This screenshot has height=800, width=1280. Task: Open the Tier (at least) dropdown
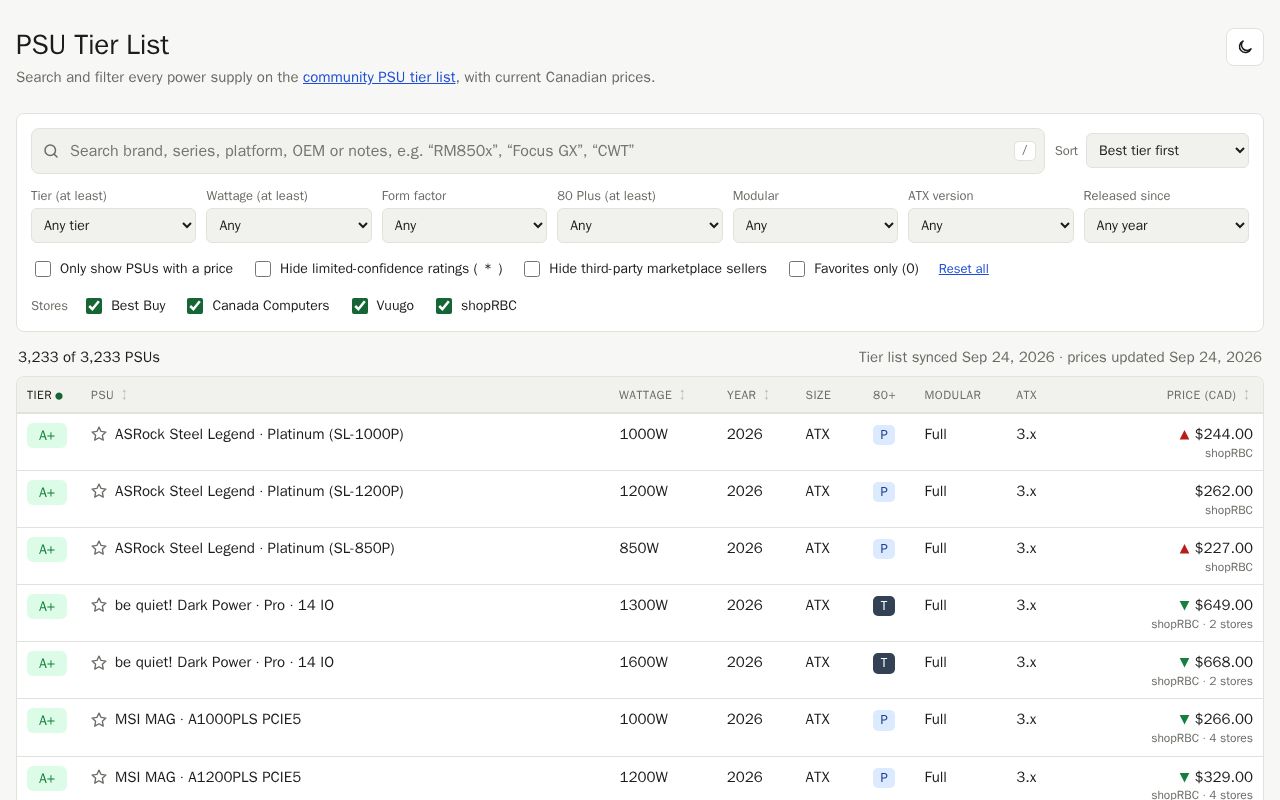pyautogui.click(x=113, y=225)
